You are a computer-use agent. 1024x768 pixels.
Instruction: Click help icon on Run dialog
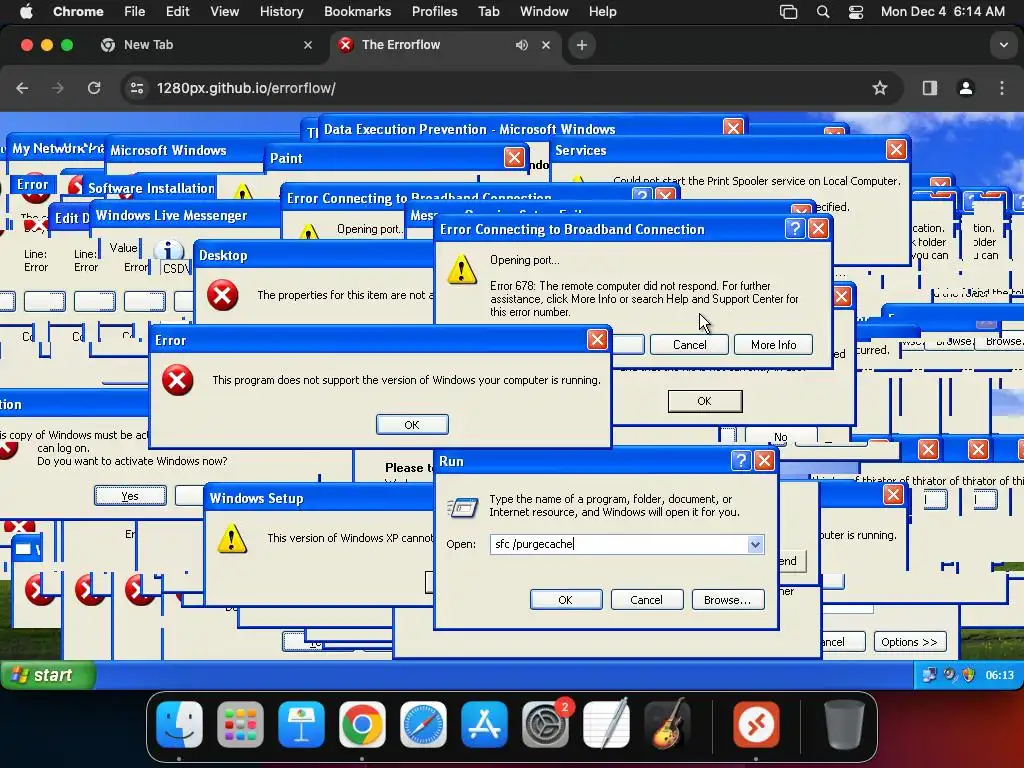pos(741,461)
